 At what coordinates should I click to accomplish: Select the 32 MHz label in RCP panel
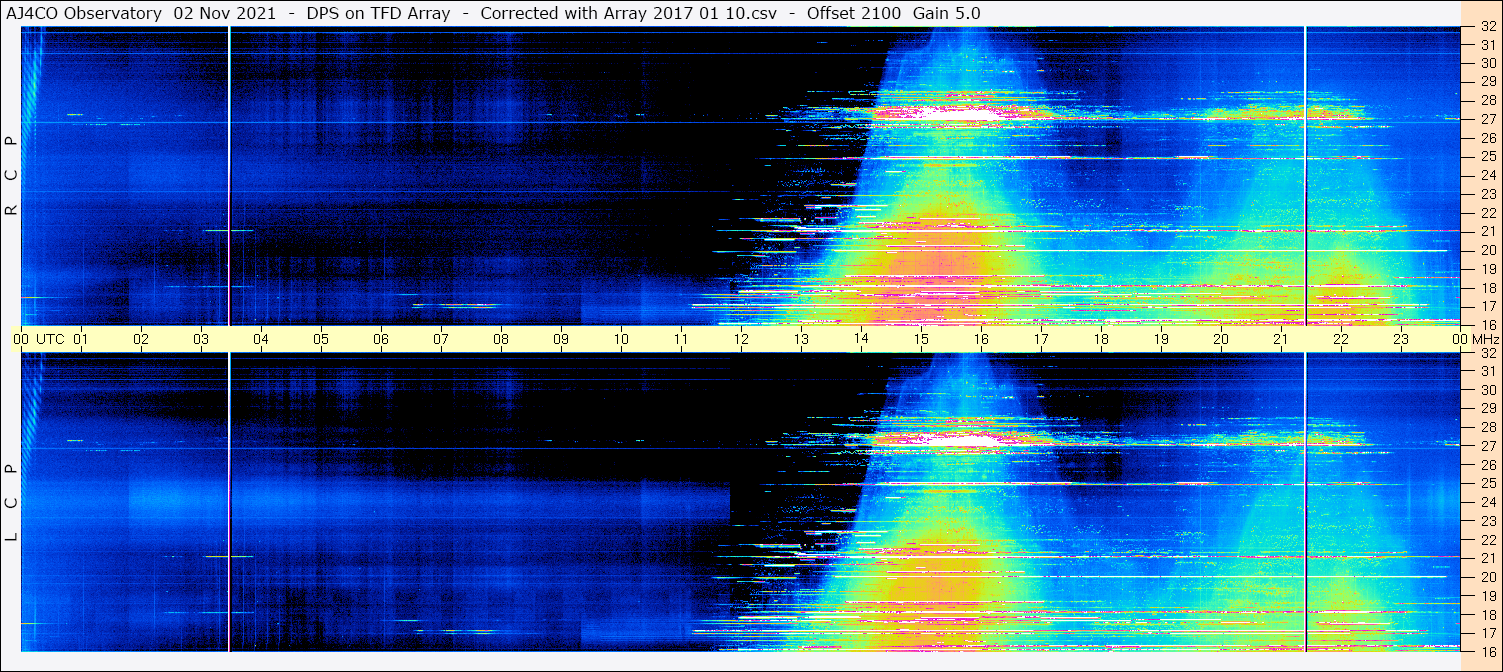pos(1487,27)
